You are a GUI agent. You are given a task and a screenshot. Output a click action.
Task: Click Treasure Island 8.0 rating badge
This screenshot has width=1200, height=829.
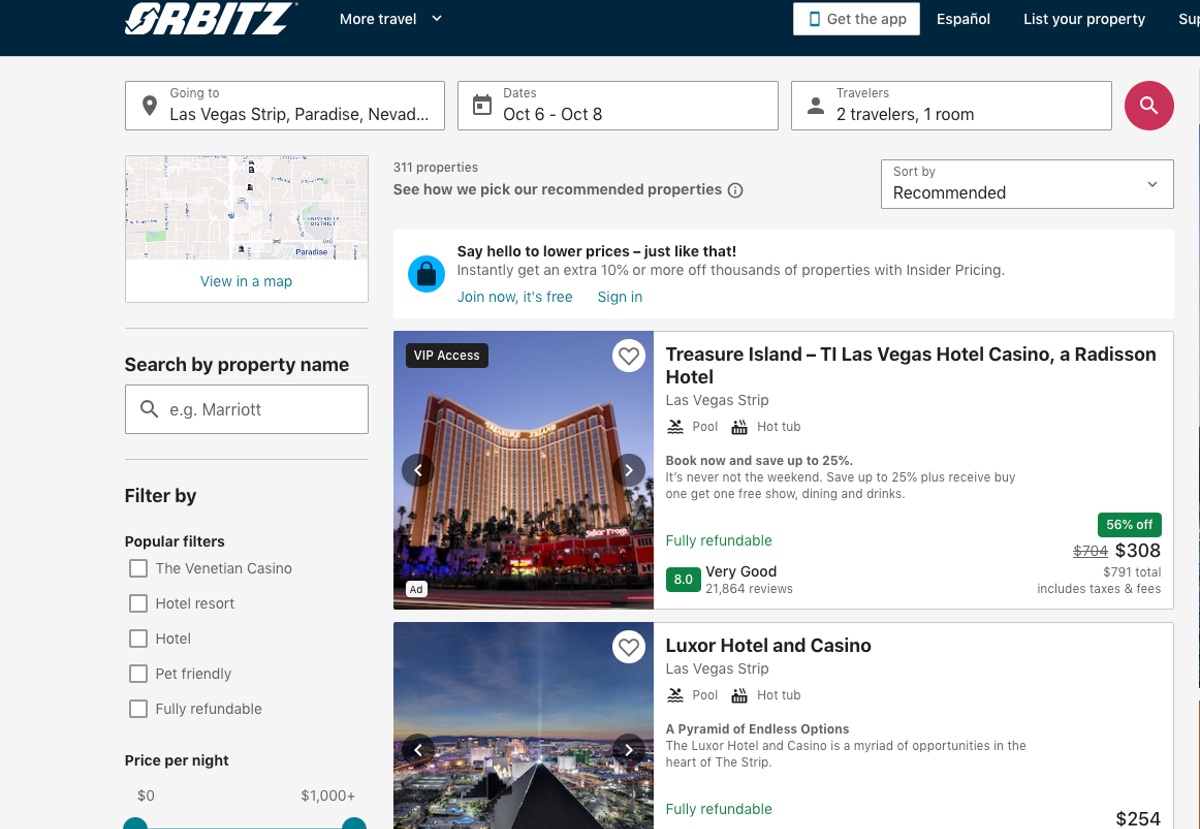(683, 579)
